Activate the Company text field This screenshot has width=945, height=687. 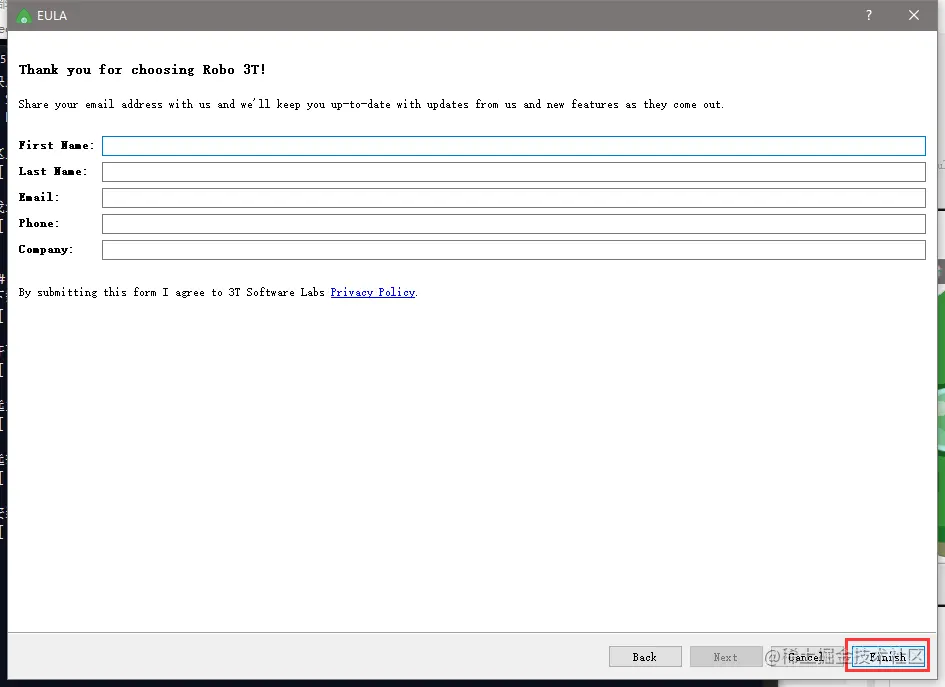coord(513,250)
